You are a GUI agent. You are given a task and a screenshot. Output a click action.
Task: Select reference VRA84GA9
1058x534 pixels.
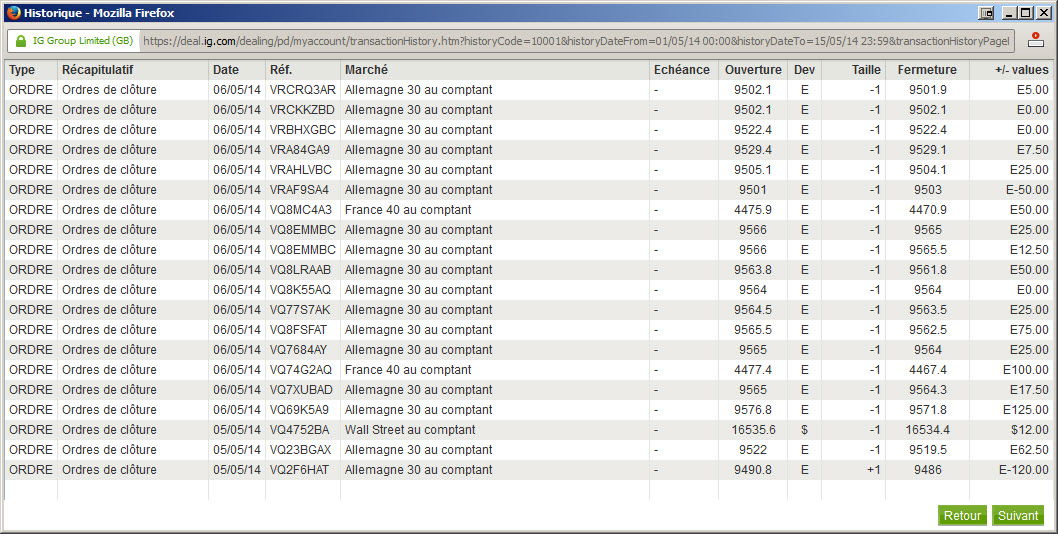coord(300,150)
